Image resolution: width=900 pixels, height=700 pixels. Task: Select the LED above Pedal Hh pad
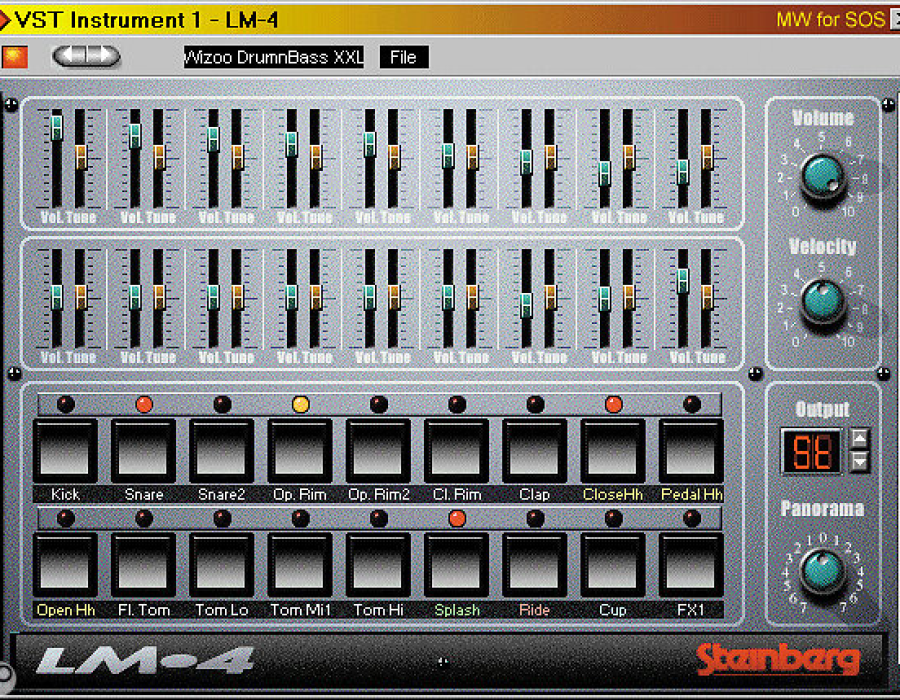click(x=692, y=405)
